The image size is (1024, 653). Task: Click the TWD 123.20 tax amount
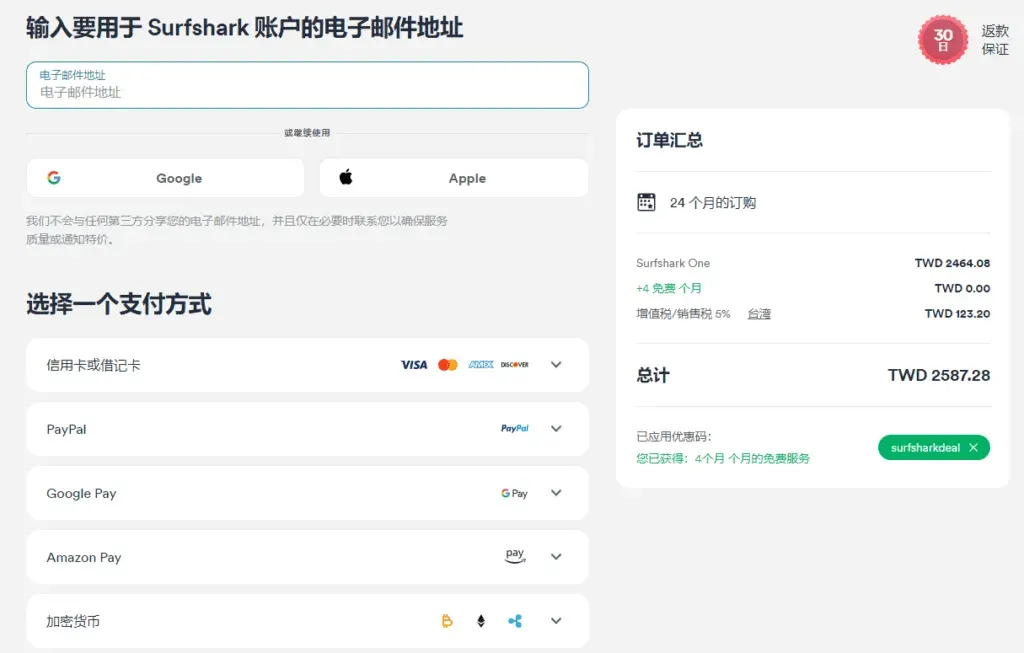pyautogui.click(x=957, y=313)
